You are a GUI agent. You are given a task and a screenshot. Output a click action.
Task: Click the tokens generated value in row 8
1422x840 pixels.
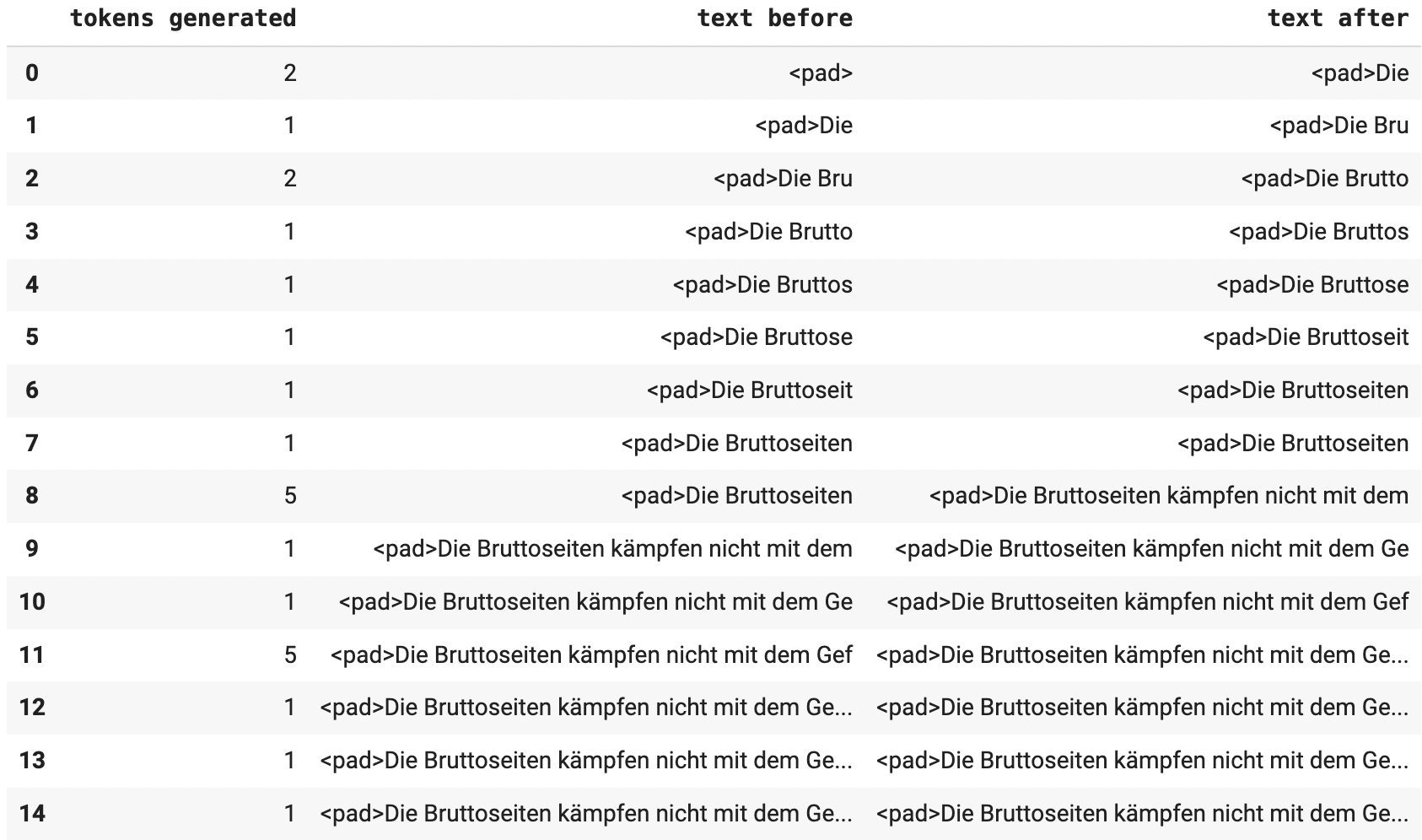tap(289, 495)
